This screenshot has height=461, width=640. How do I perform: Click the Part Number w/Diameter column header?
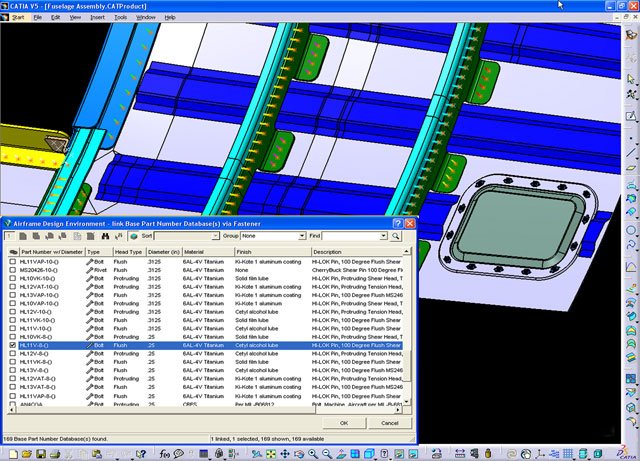pyautogui.click(x=52, y=252)
